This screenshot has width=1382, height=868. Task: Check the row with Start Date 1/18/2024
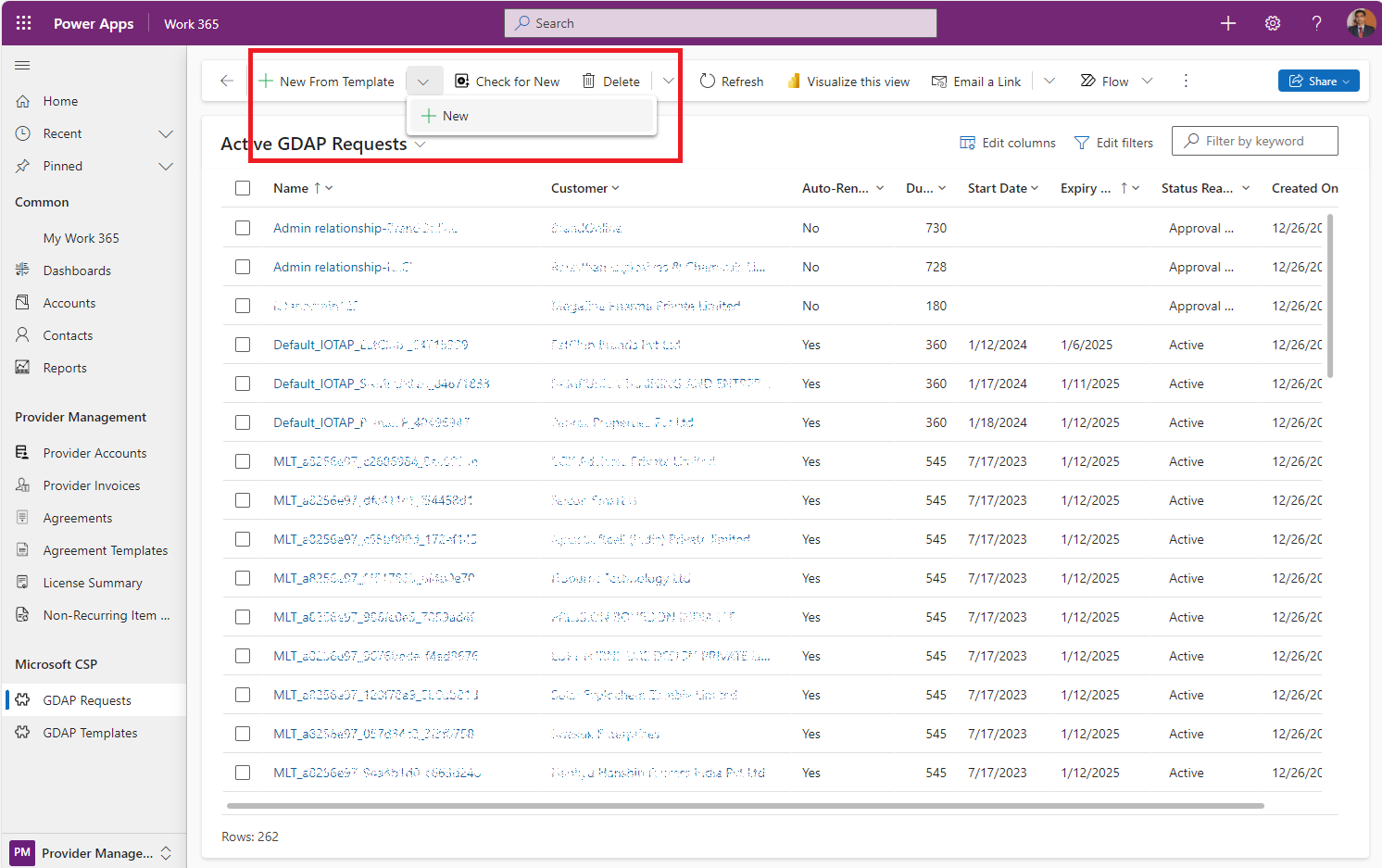pyautogui.click(x=243, y=422)
